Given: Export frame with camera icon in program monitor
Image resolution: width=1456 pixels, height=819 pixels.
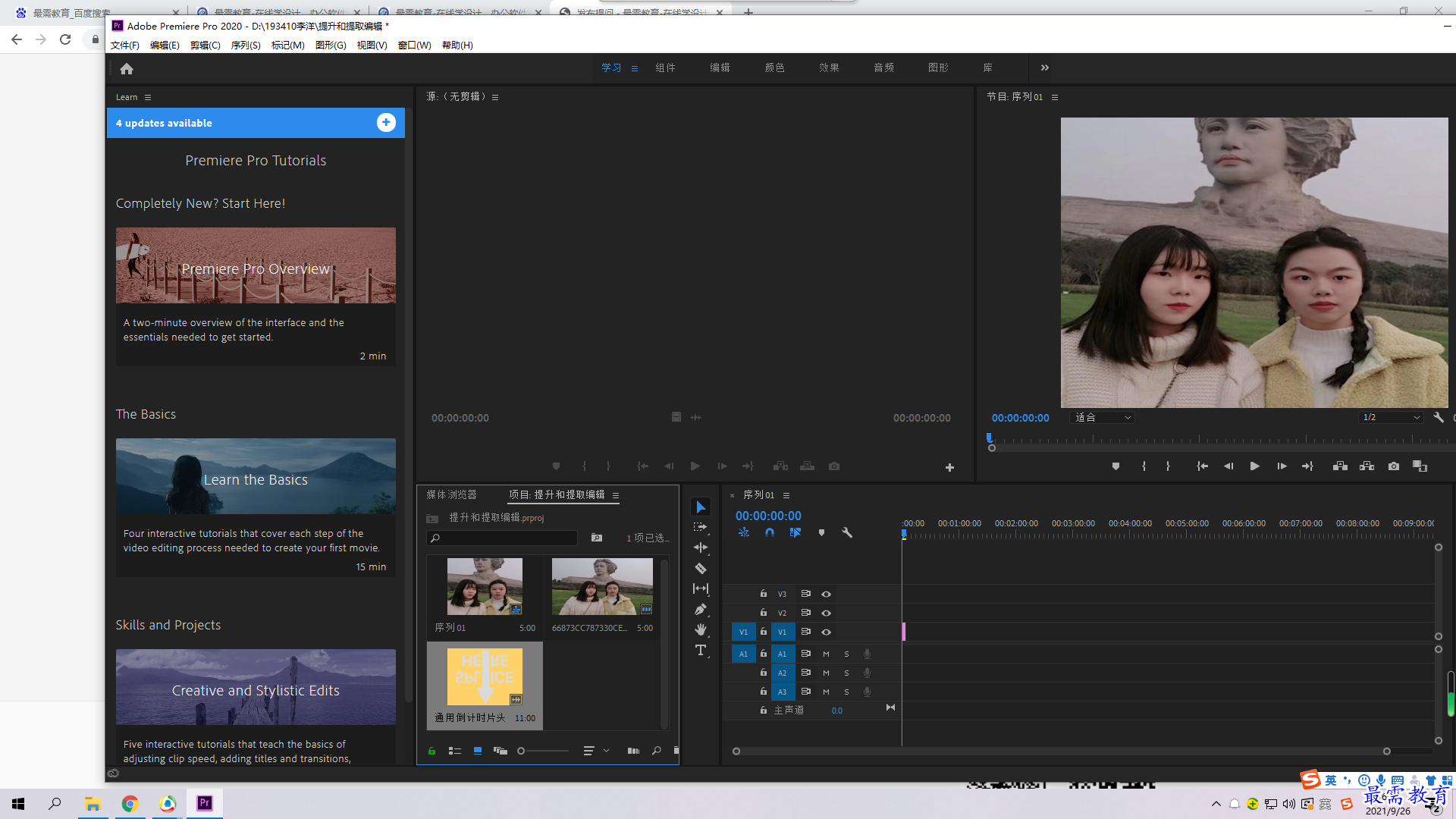Looking at the screenshot, I should [1394, 466].
